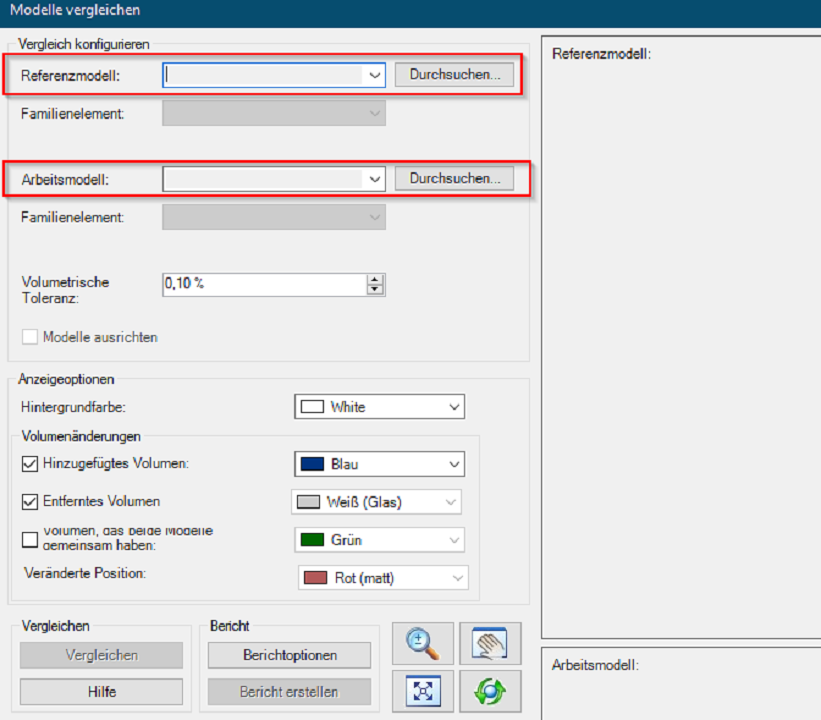Check the shared volume (gemeinsam haben) checkbox
This screenshot has height=720, width=821.
point(30,539)
